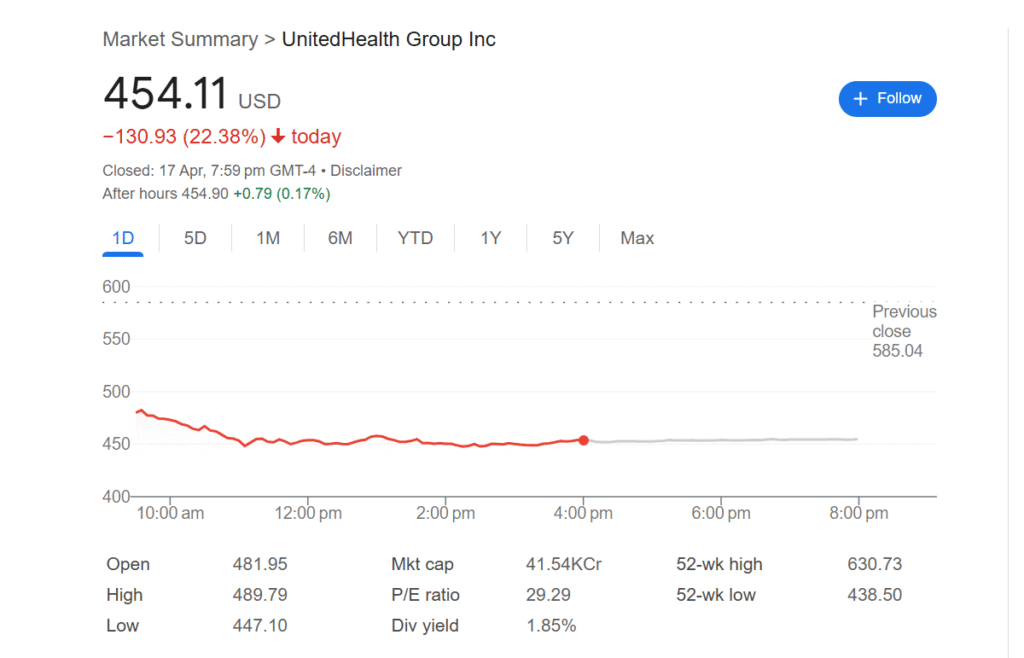1024x658 pixels.
Task: Click the Previous close 585.04 label
Action: 903,331
